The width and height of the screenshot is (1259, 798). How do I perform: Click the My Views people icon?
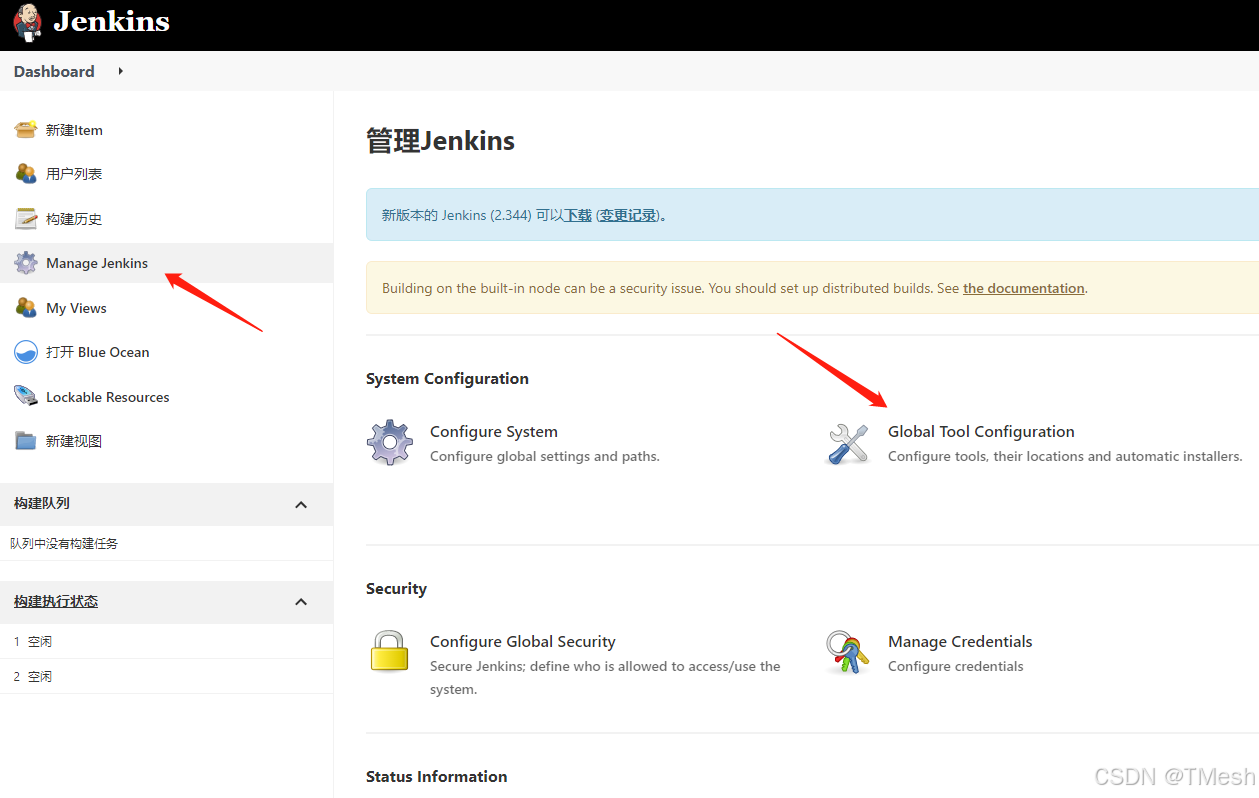click(26, 308)
